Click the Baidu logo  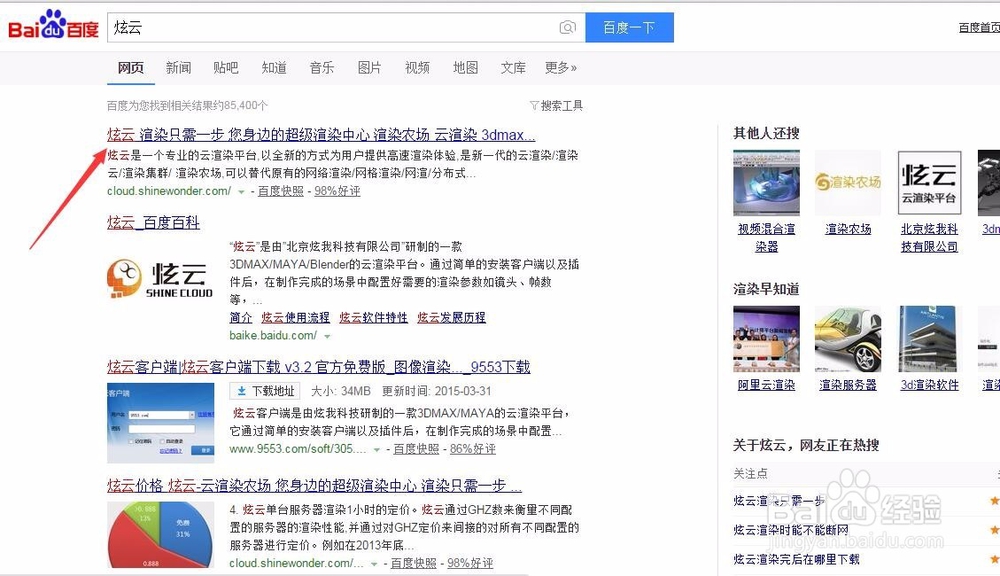click(x=52, y=26)
